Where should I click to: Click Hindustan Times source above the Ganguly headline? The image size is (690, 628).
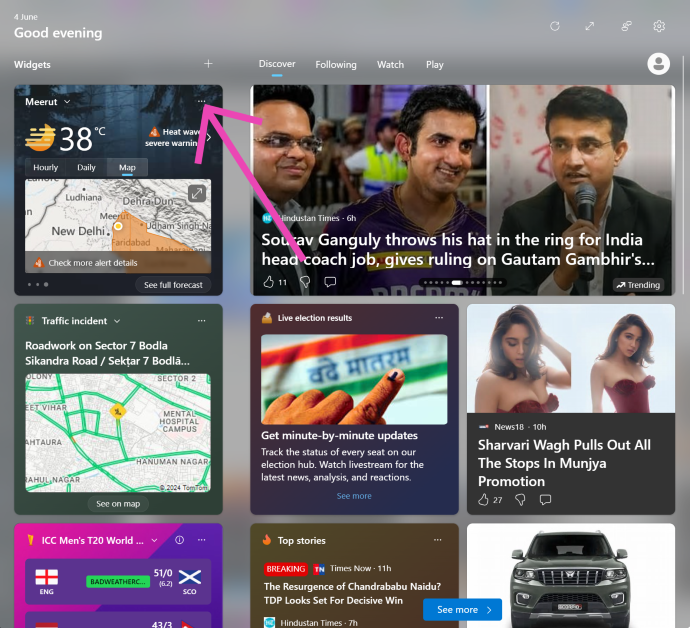click(309, 218)
